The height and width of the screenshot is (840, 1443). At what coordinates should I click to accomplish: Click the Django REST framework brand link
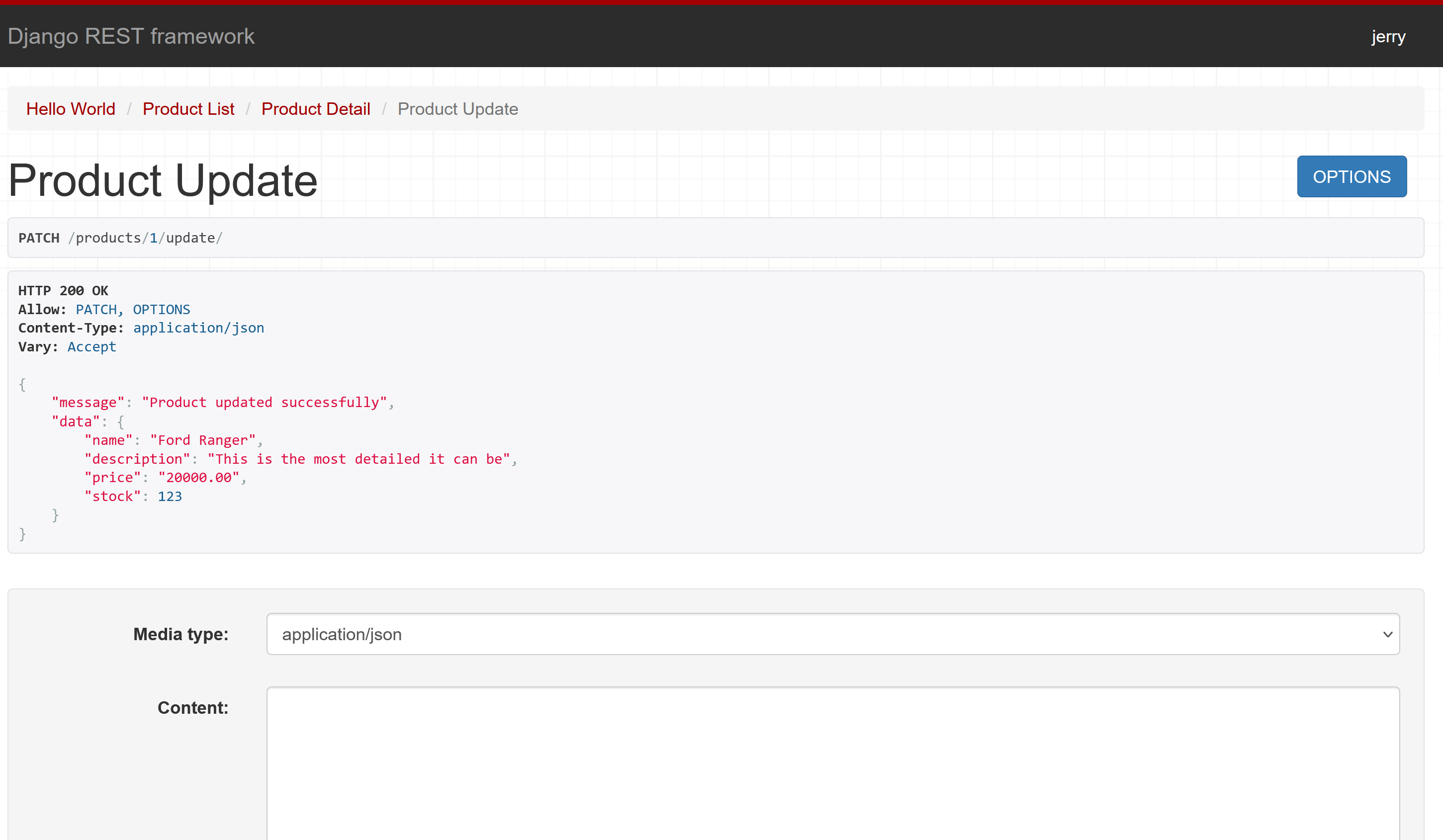click(x=131, y=36)
